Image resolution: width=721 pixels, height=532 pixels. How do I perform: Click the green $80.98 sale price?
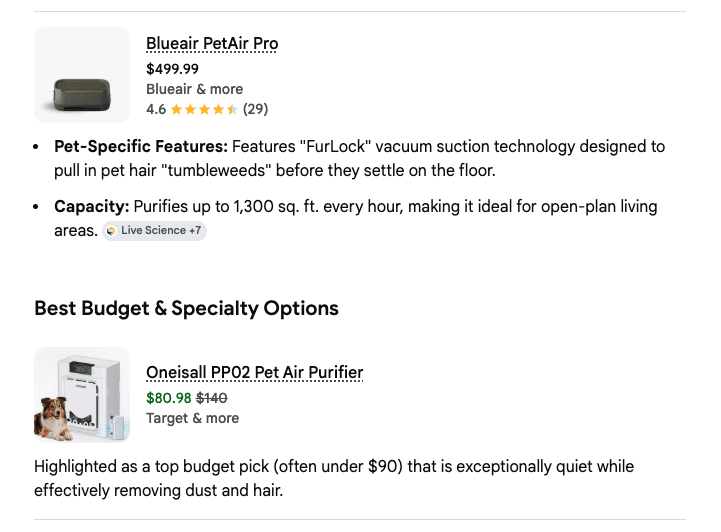coord(168,398)
